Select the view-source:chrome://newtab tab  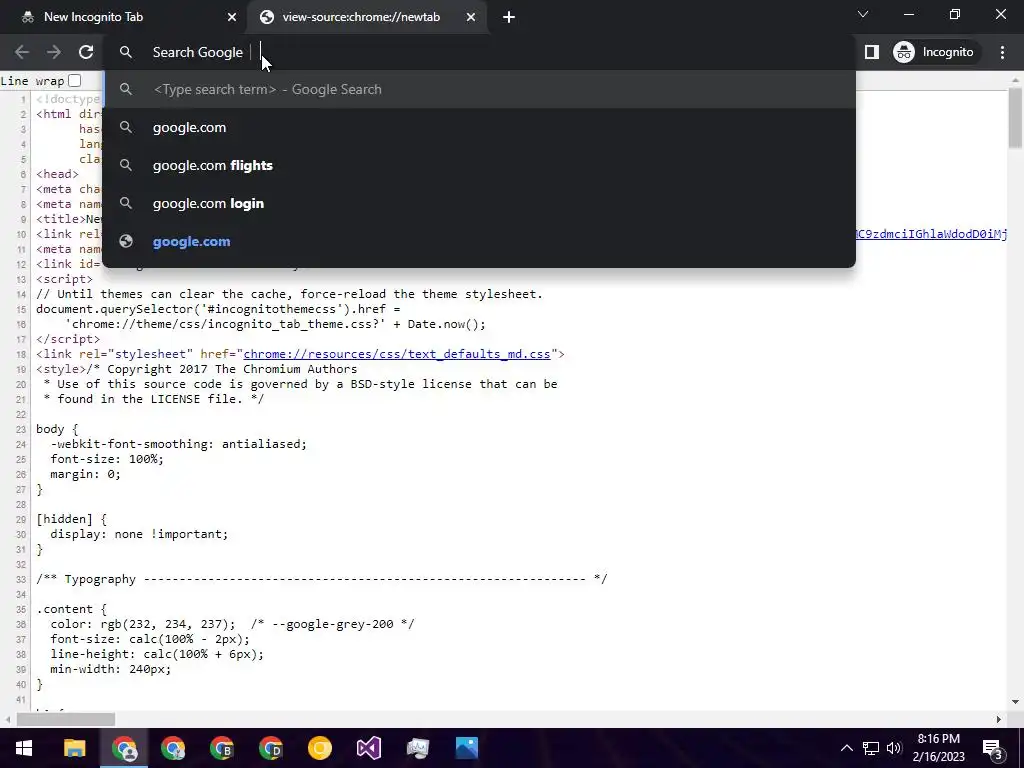(367, 18)
